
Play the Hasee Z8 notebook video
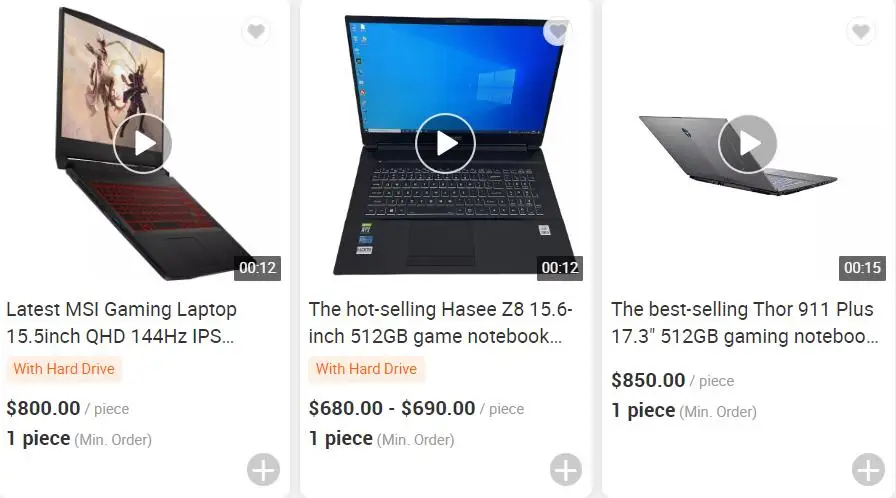(x=445, y=143)
